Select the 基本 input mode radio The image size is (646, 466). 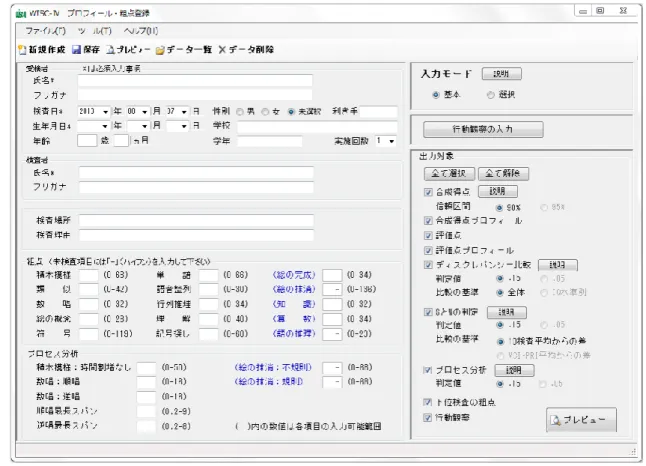tap(435, 95)
